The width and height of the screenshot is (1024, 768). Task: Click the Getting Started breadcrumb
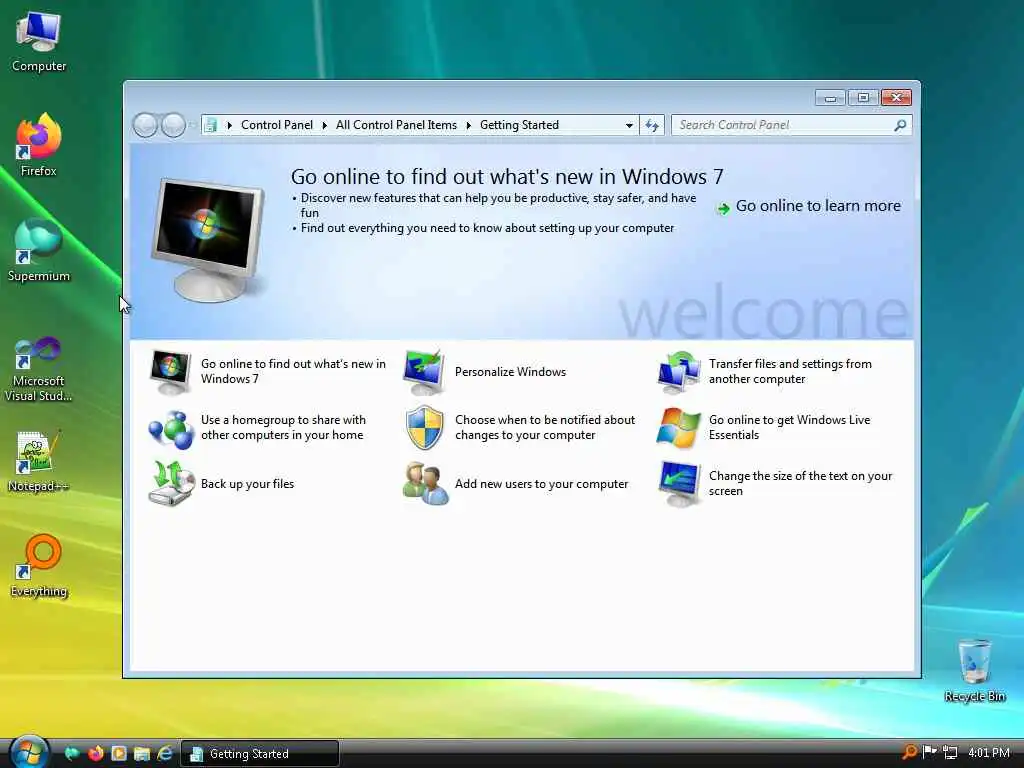click(x=519, y=125)
